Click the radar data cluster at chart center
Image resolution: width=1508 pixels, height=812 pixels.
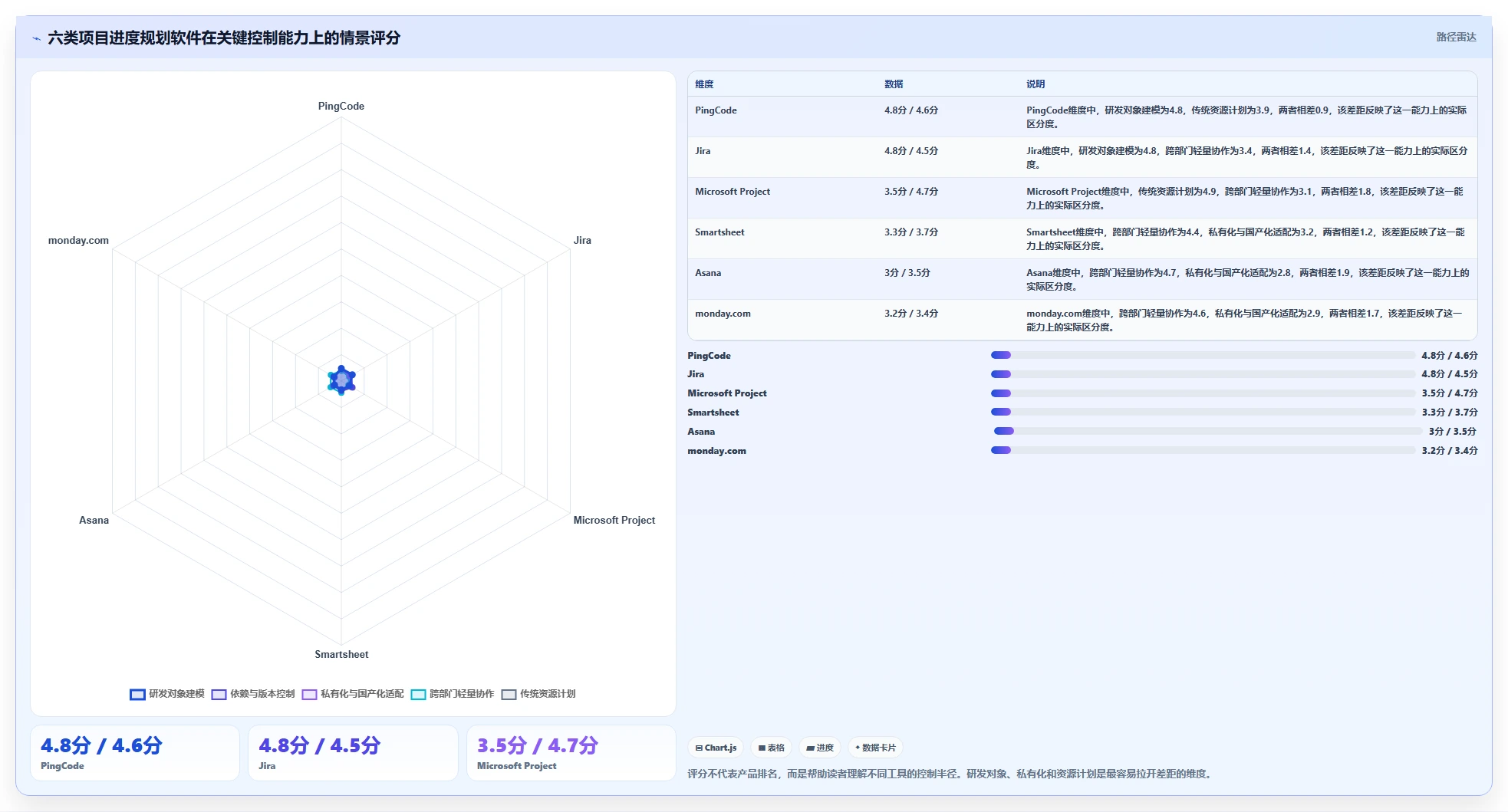tap(341, 380)
